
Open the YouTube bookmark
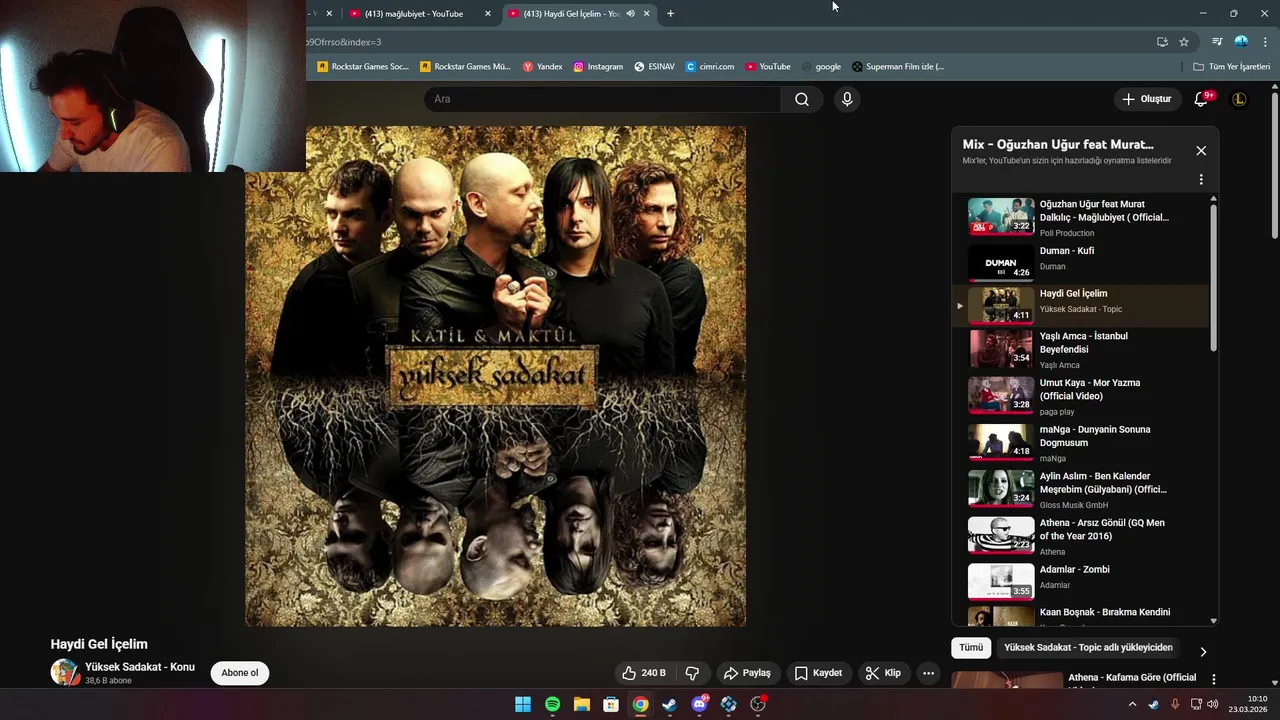[768, 67]
